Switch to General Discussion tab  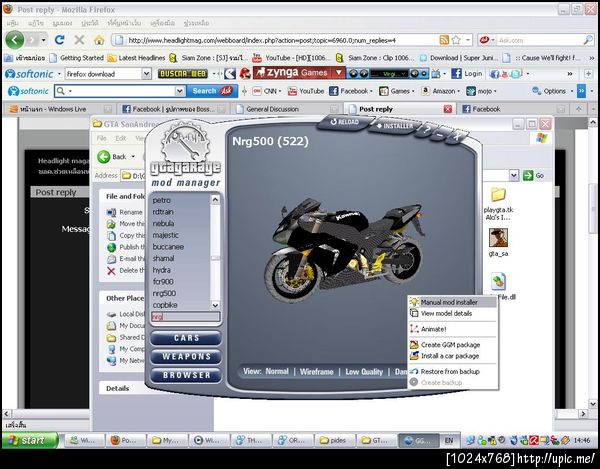(285, 109)
